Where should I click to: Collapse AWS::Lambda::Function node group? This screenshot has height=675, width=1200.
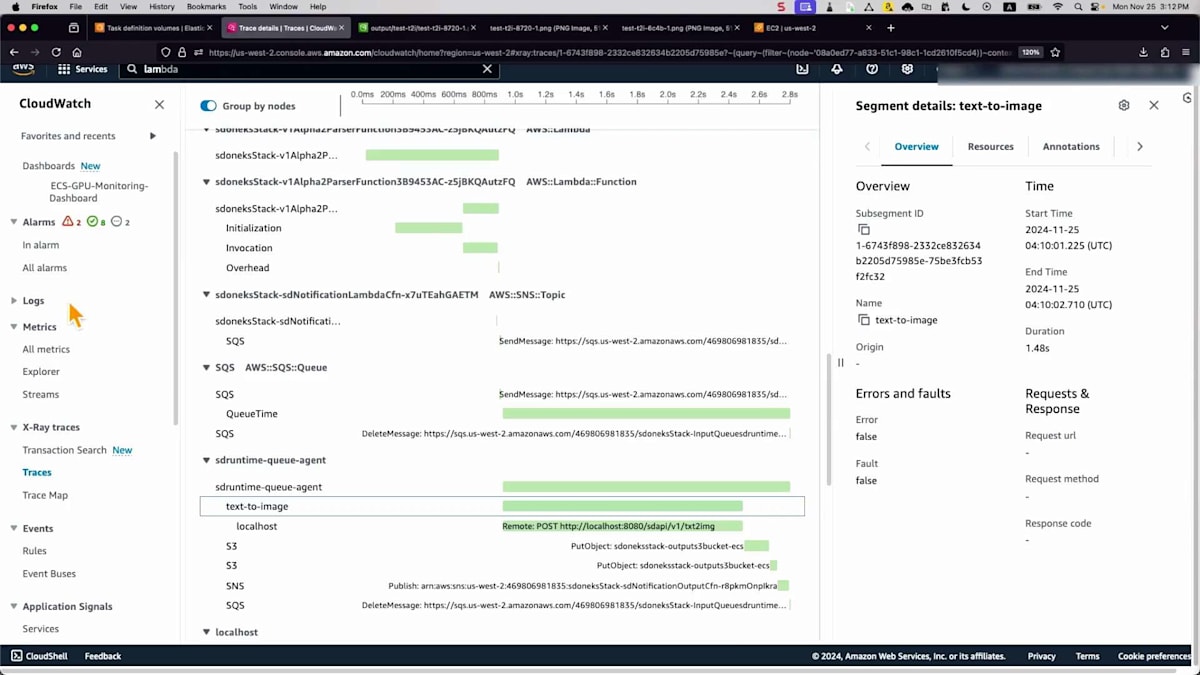click(207, 182)
